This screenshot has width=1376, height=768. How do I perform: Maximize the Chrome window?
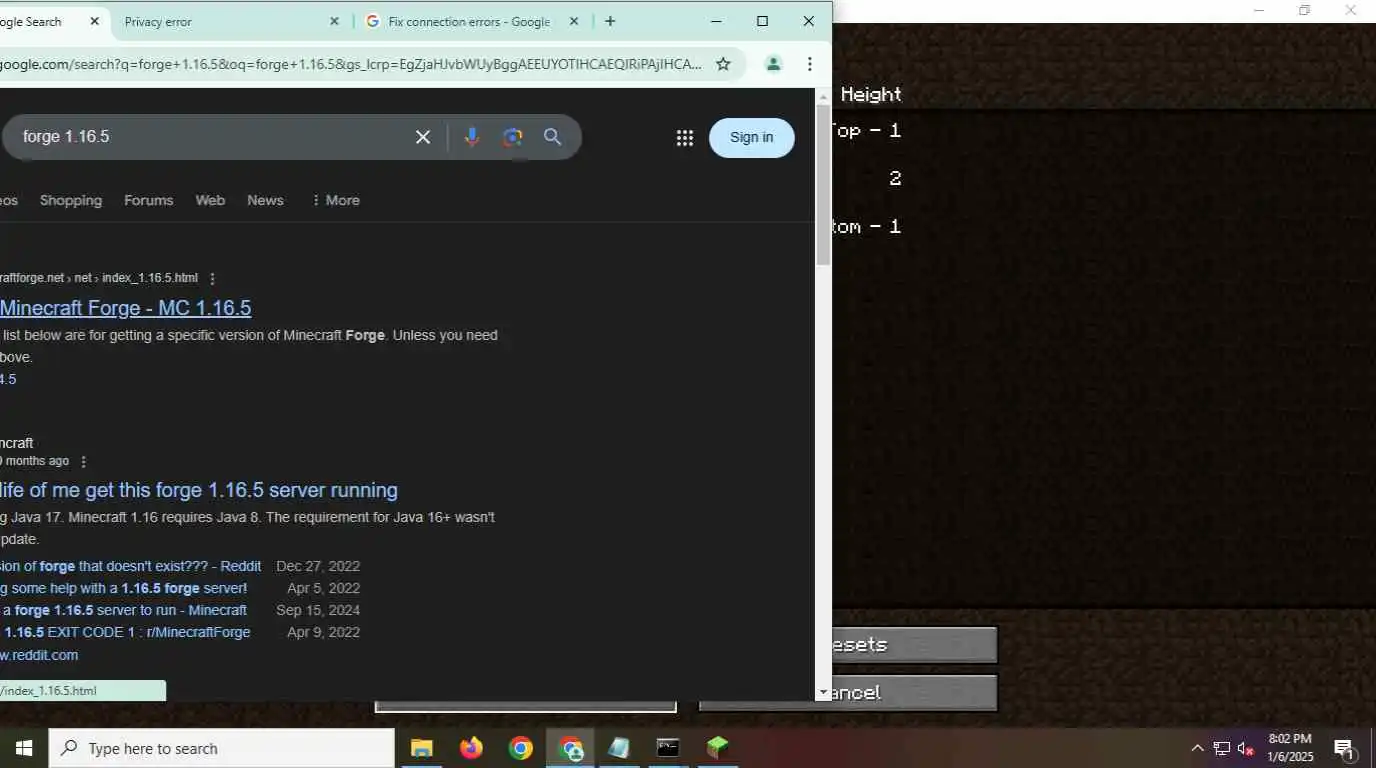tap(763, 21)
